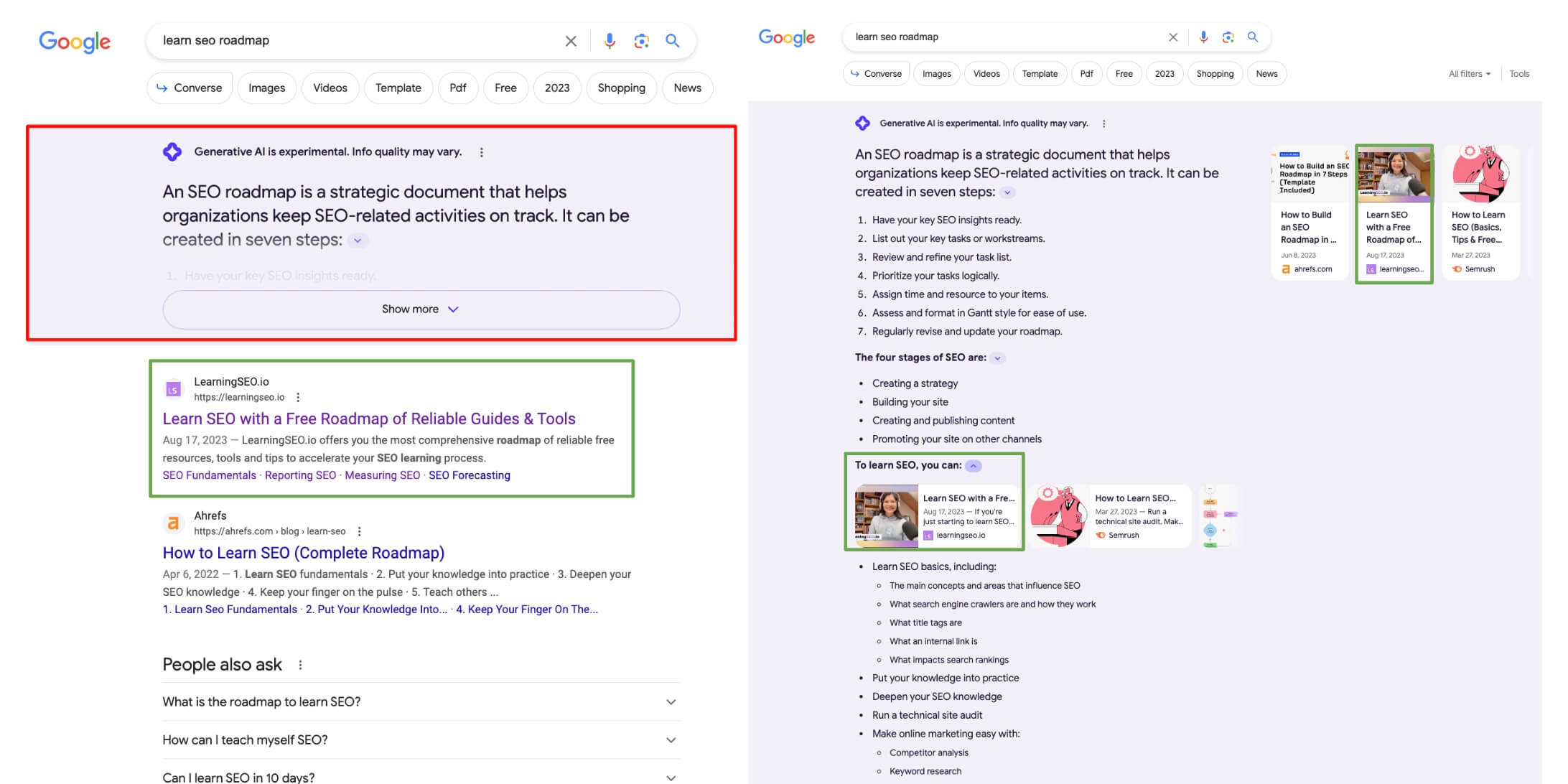Open the three-dot menu next to learningseo.io URL
The height and width of the screenshot is (784, 1568).
(x=298, y=397)
